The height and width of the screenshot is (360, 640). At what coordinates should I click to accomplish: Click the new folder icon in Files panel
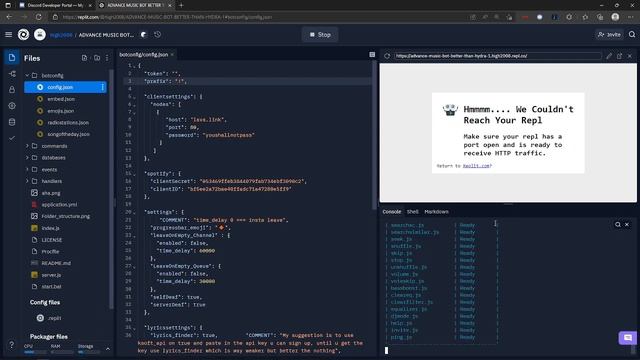click(97, 58)
